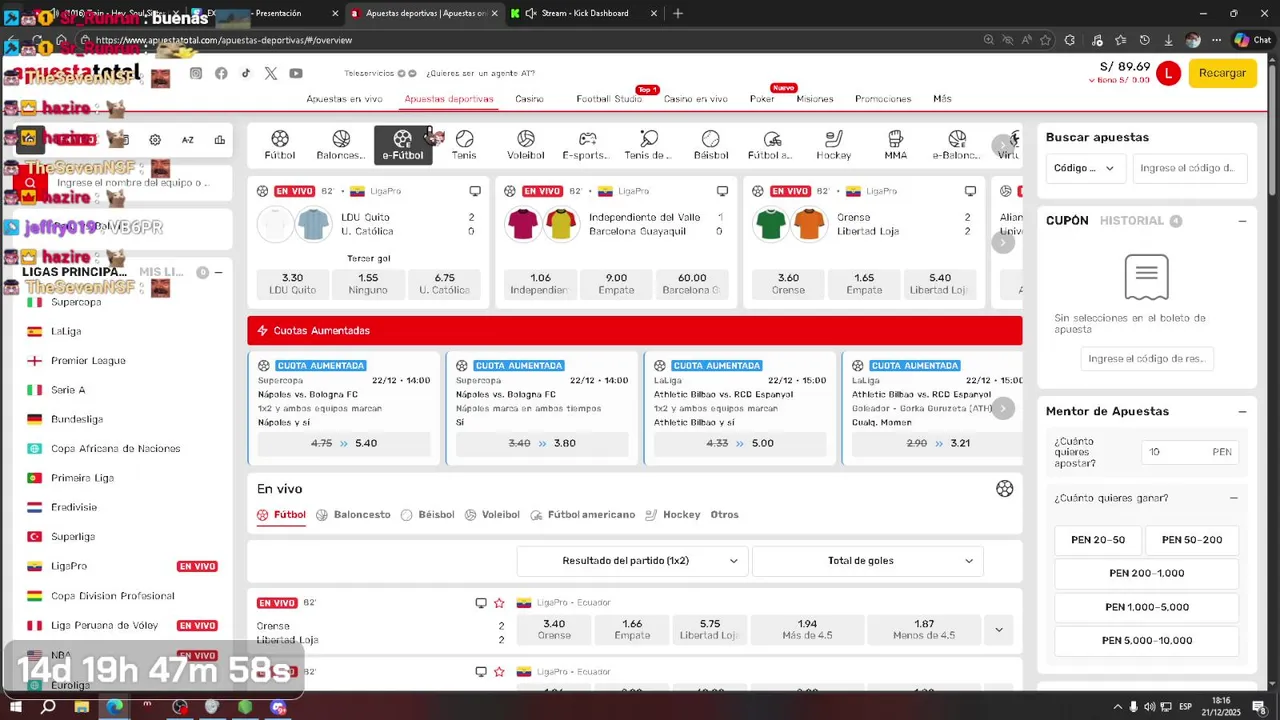This screenshot has height=720, width=1280.
Task: Open Football Studio menu item
Action: (609, 99)
